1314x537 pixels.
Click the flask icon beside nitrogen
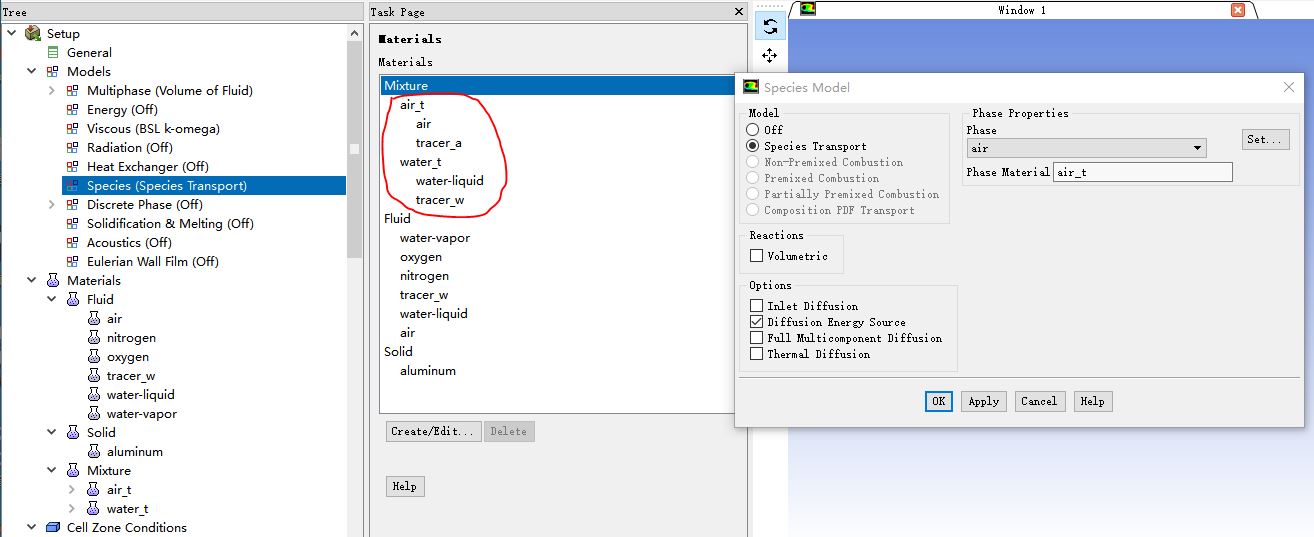point(94,338)
